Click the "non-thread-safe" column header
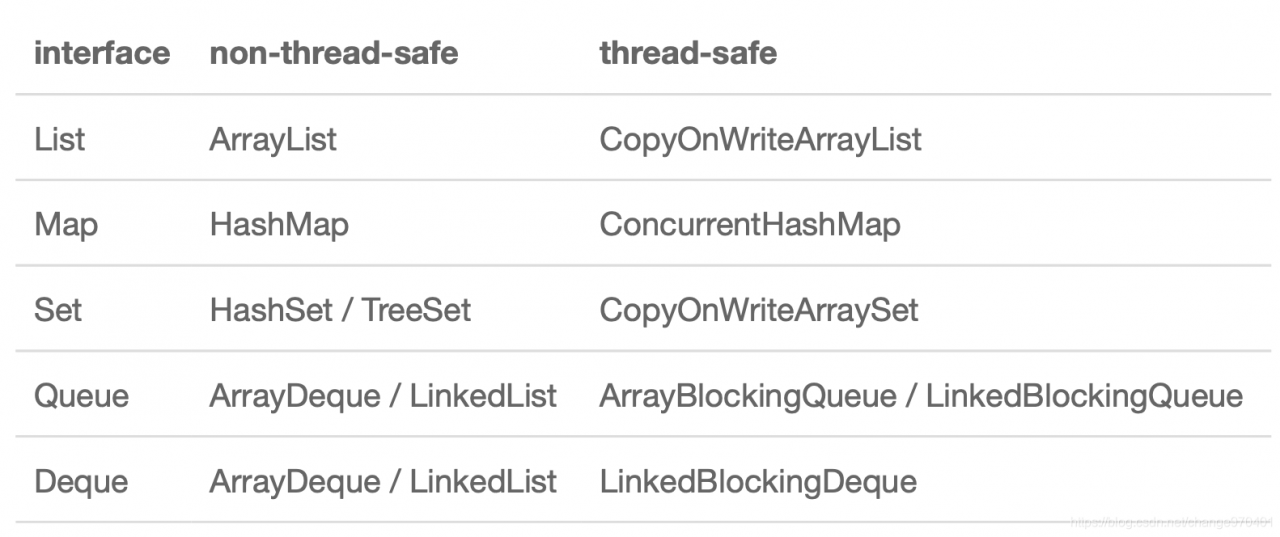 click(x=334, y=53)
